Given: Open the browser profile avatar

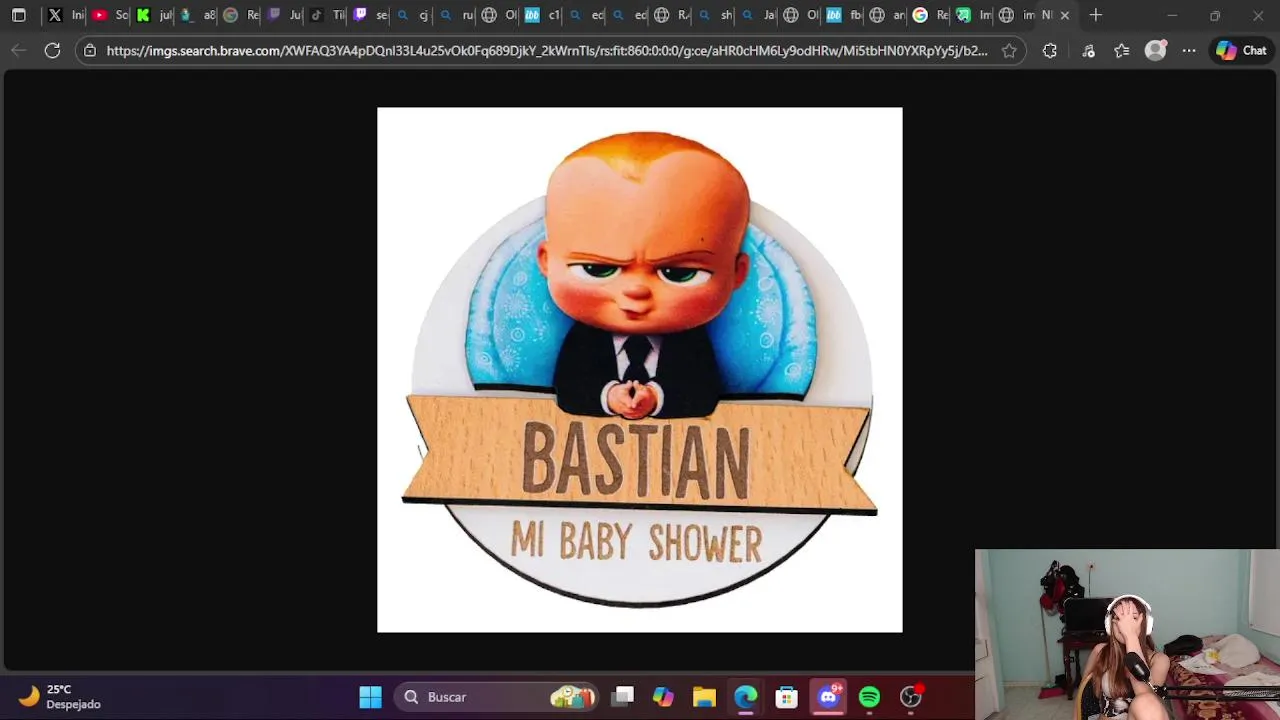Looking at the screenshot, I should point(1155,50).
